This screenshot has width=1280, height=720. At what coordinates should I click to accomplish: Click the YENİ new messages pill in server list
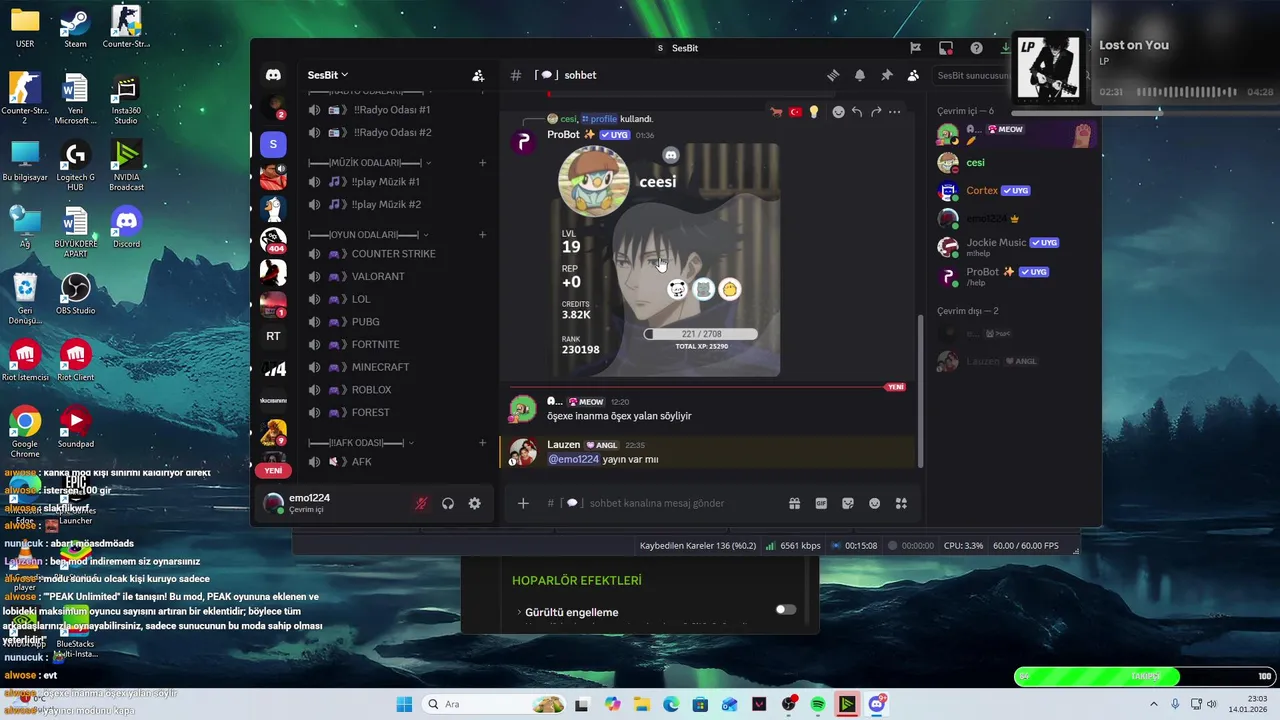[x=273, y=470]
